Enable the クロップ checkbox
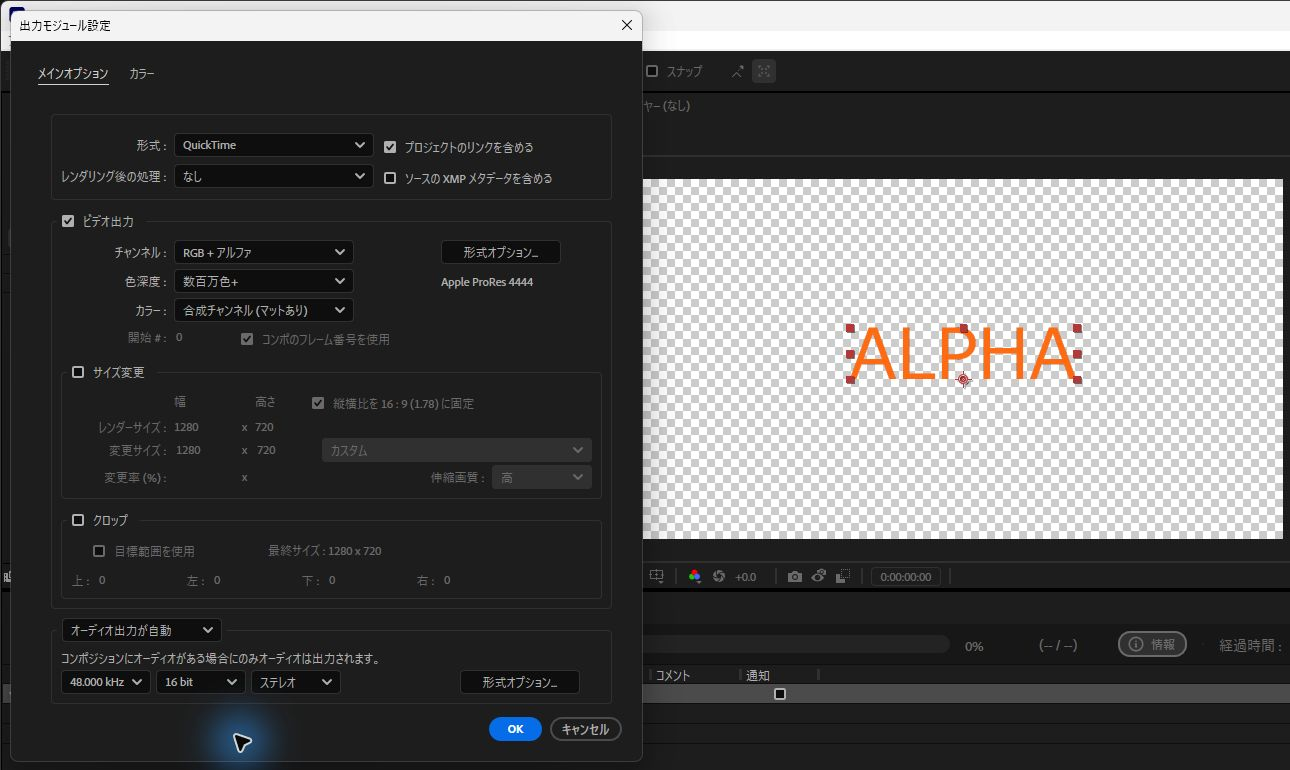Image resolution: width=1290 pixels, height=770 pixels. [x=78, y=520]
